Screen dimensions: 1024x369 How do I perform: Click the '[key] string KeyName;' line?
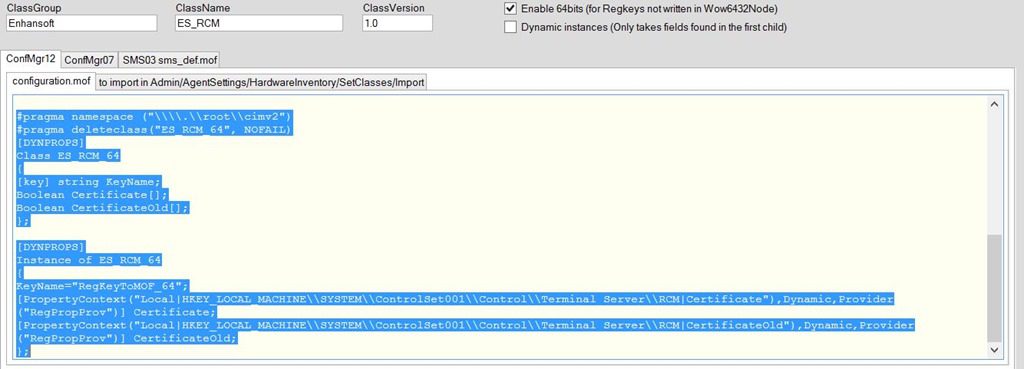tap(89, 182)
